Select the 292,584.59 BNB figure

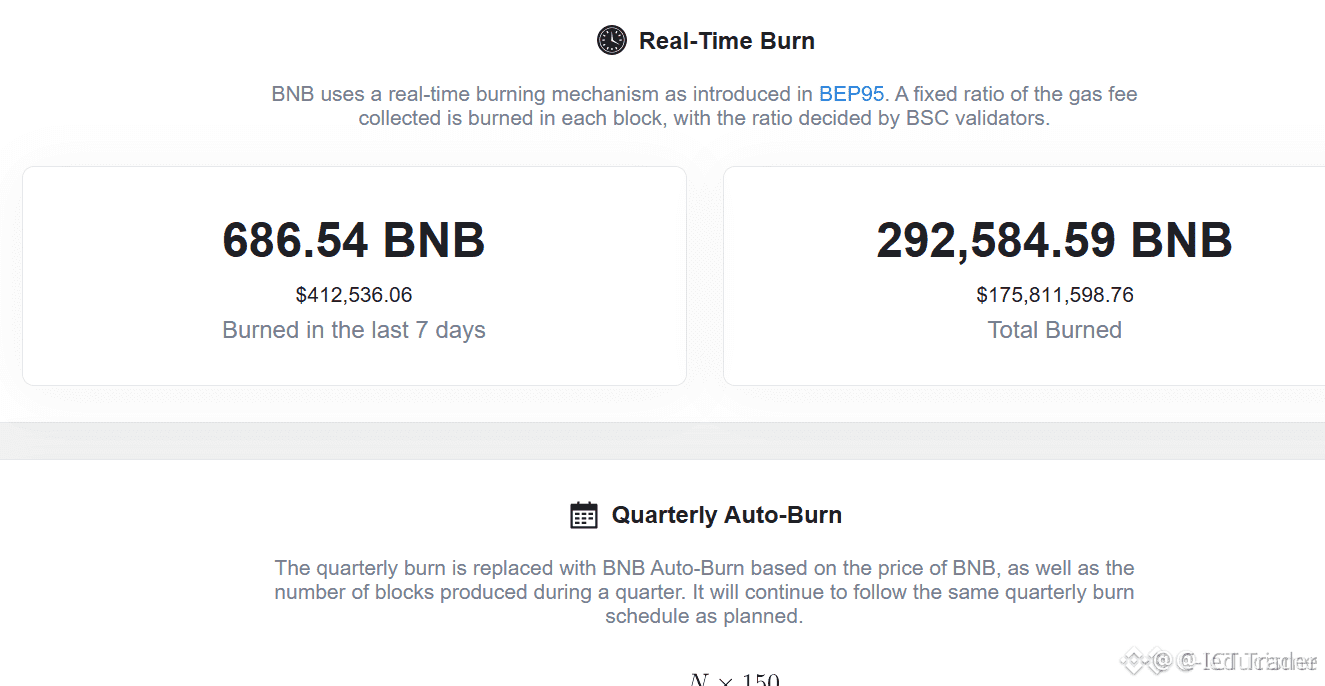pyautogui.click(x=1055, y=240)
